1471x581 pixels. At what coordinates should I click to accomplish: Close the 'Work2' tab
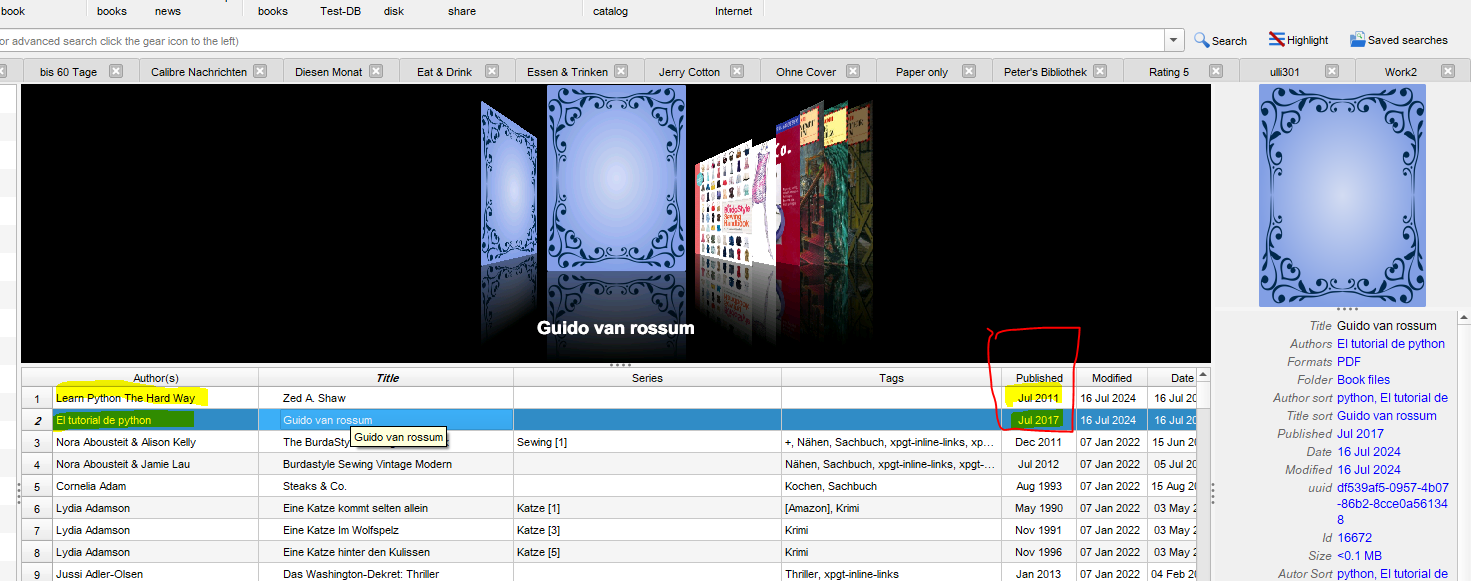1448,71
